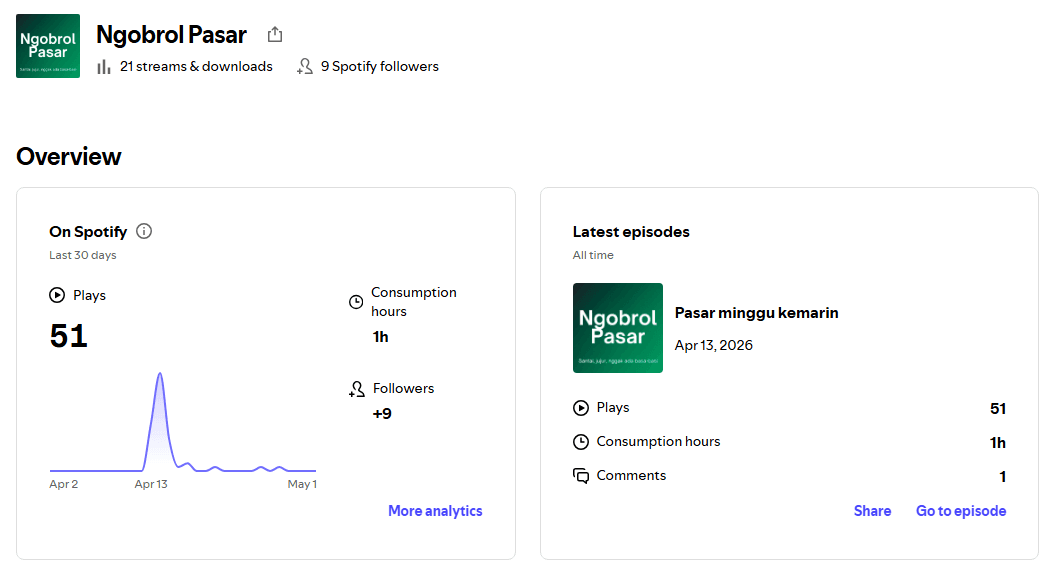
Task: Click the 1h value under Consumption hours in On Spotify
Action: coord(380,337)
